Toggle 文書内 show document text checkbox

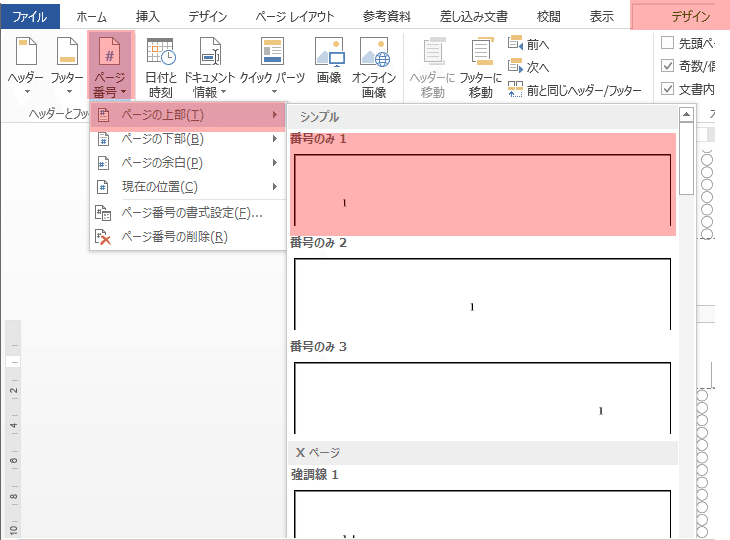[x=668, y=88]
